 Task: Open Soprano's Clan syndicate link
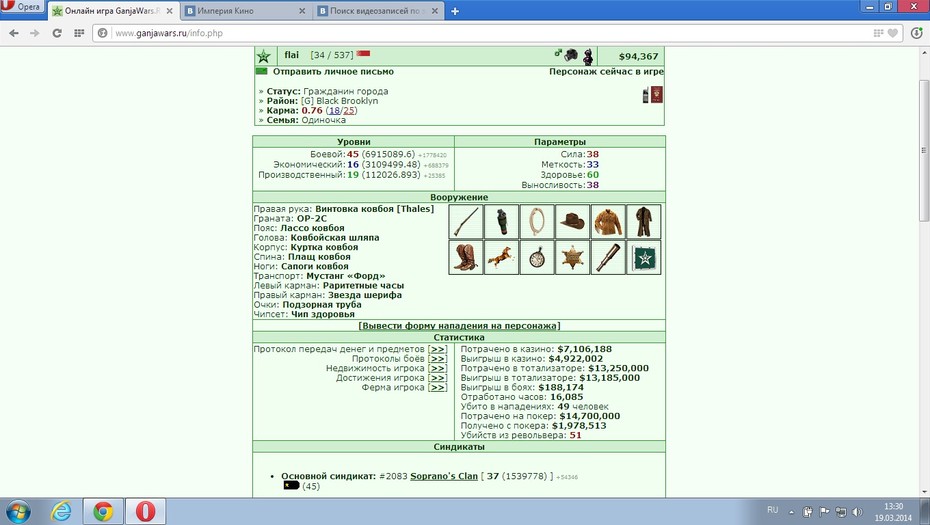(444, 476)
